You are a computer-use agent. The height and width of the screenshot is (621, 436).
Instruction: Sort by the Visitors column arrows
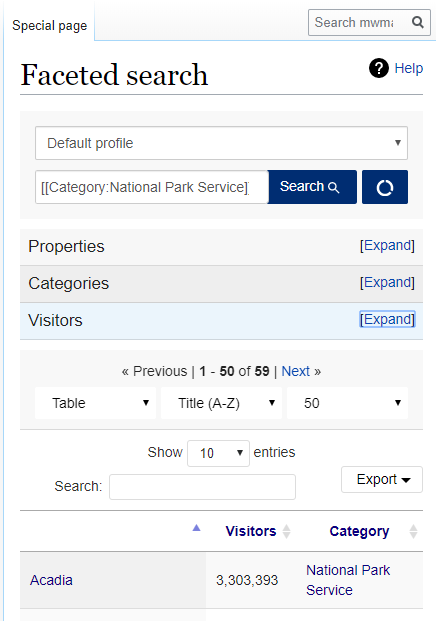286,531
